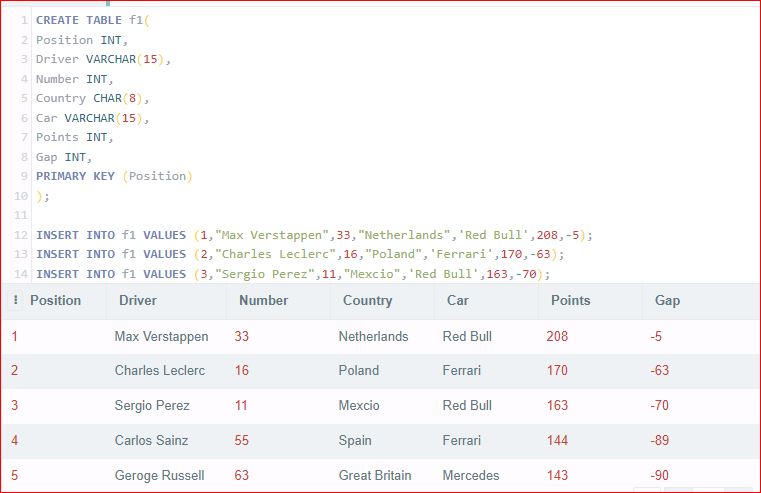Sort by the Points column header
This screenshot has width=761, height=493.
(571, 300)
